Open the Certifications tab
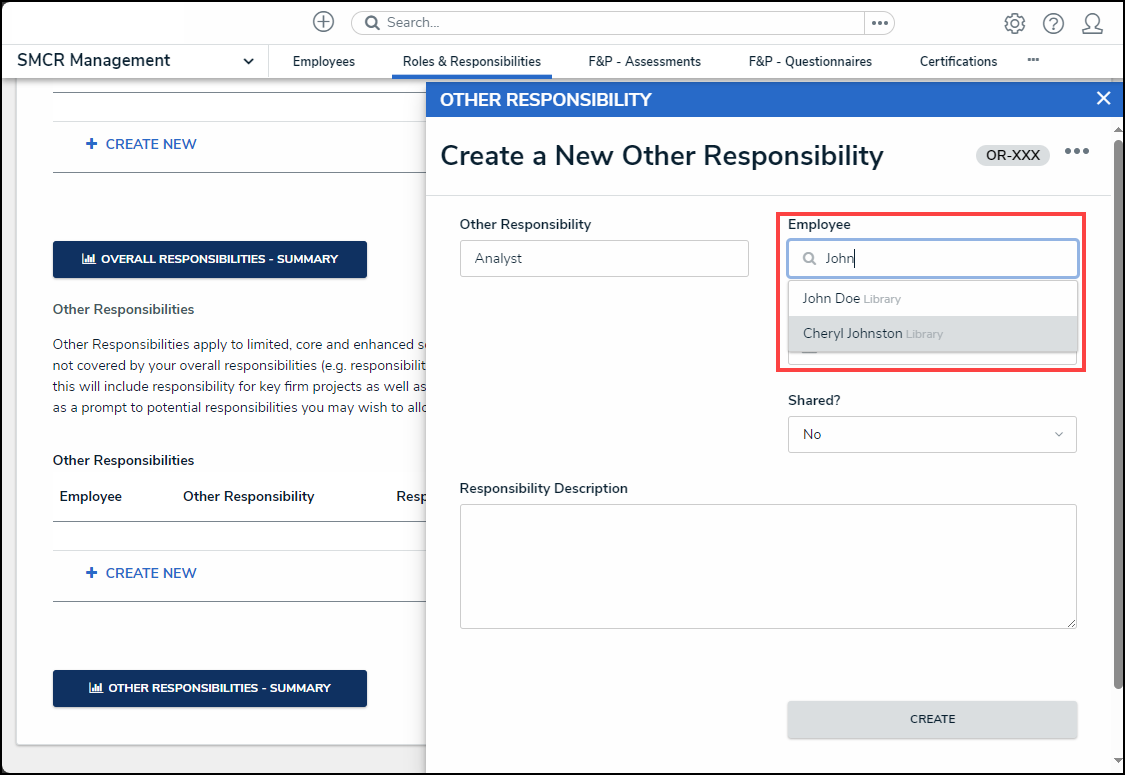Image resolution: width=1125 pixels, height=775 pixels. [958, 61]
